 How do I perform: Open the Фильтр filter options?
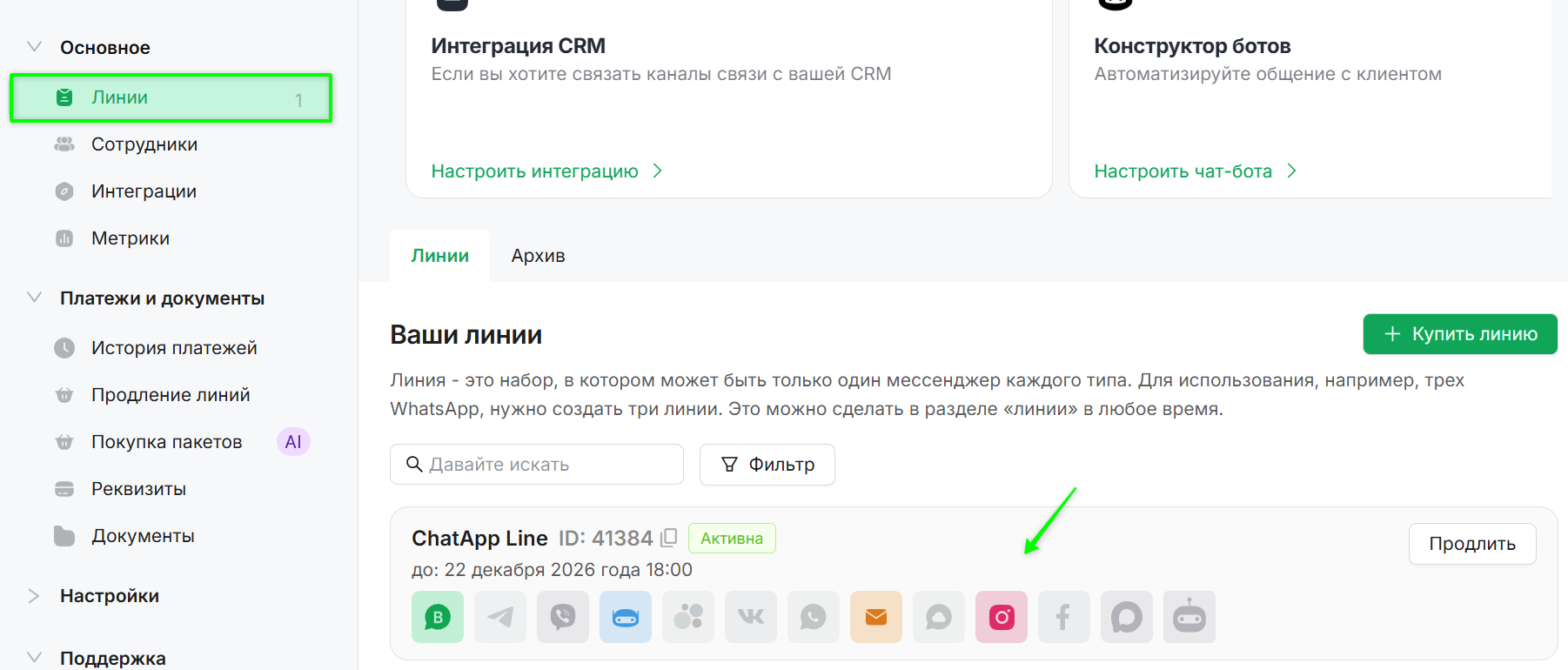(767, 465)
